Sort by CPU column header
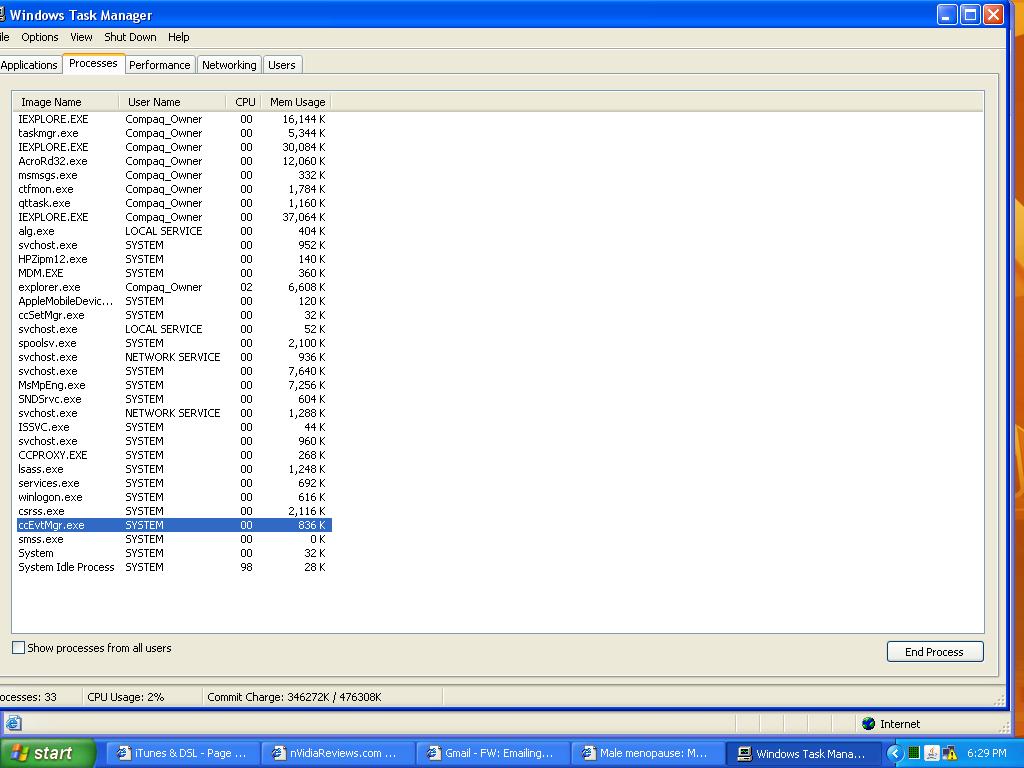The image size is (1024, 768). [x=244, y=102]
